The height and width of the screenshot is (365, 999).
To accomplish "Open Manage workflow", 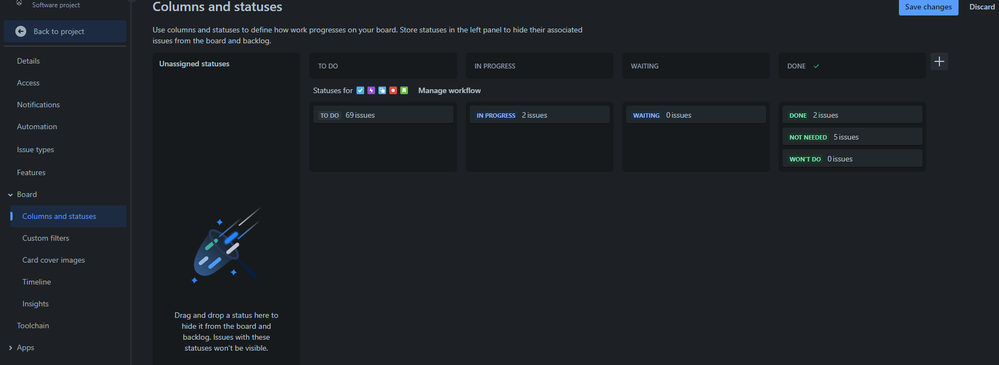I will point(449,90).
